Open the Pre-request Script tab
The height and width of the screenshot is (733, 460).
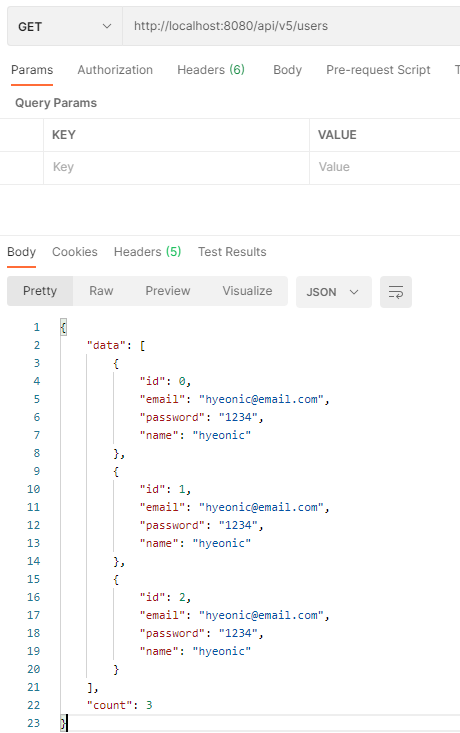378,70
